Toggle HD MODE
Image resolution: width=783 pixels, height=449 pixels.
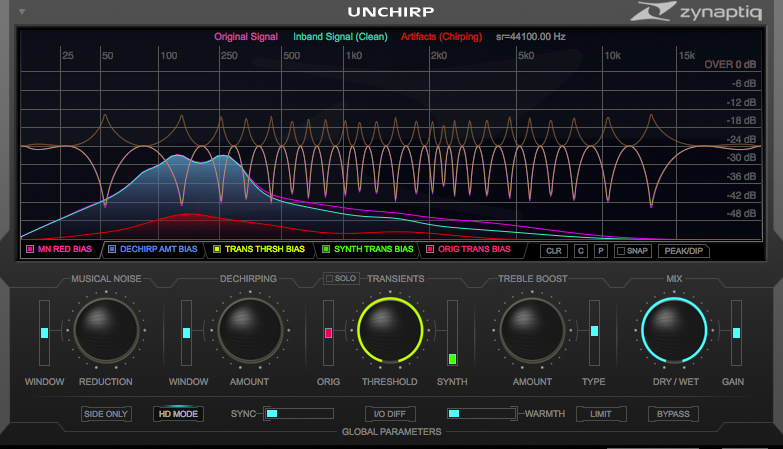pyautogui.click(x=178, y=413)
